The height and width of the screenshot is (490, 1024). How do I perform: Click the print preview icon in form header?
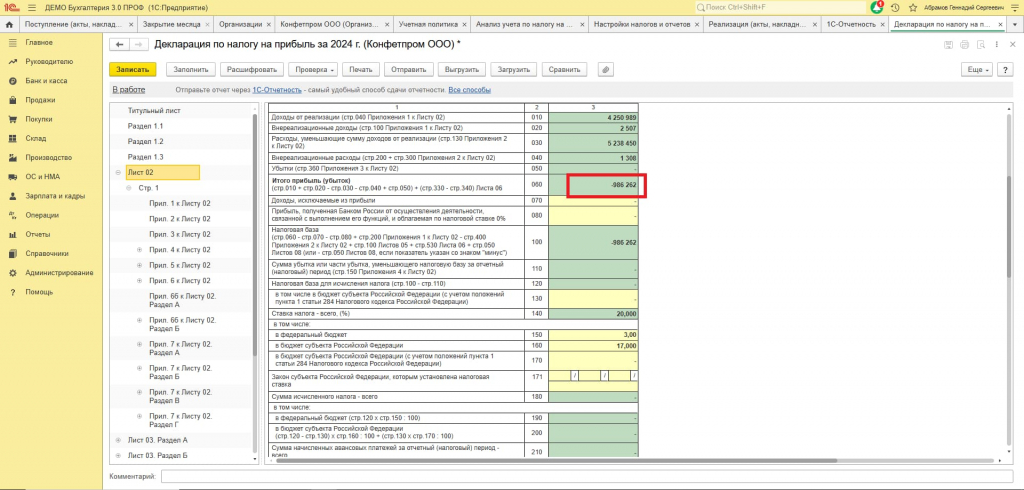980,44
